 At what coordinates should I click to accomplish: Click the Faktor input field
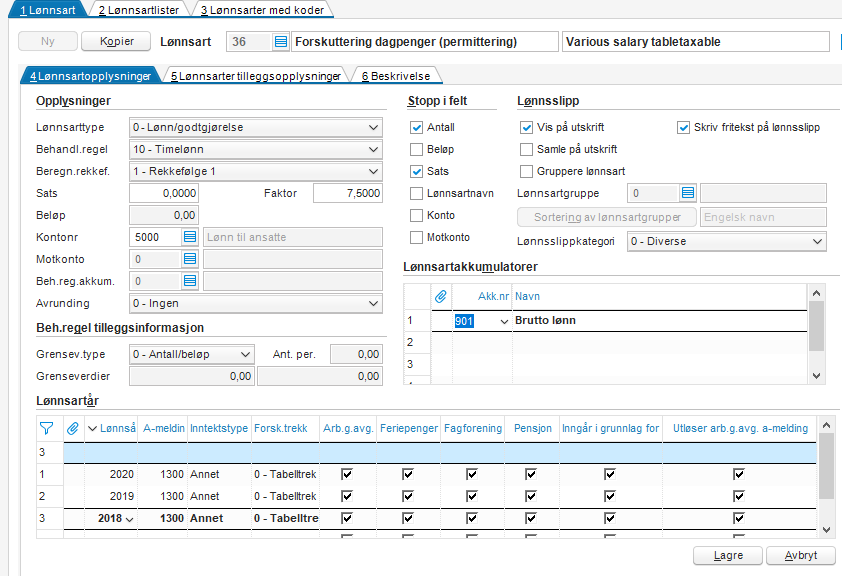[x=347, y=193]
